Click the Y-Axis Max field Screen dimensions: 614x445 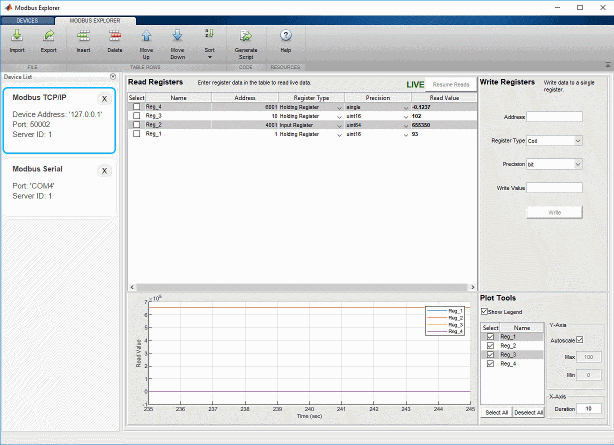pyautogui.click(x=589, y=357)
